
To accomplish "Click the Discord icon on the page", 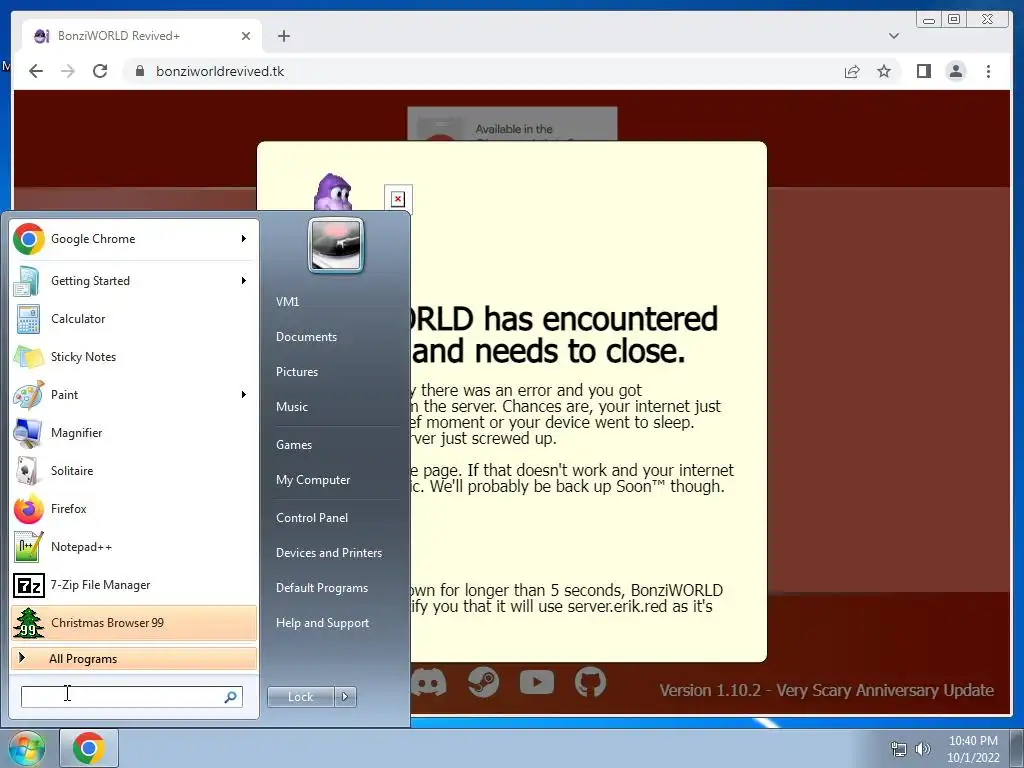I will pos(429,683).
